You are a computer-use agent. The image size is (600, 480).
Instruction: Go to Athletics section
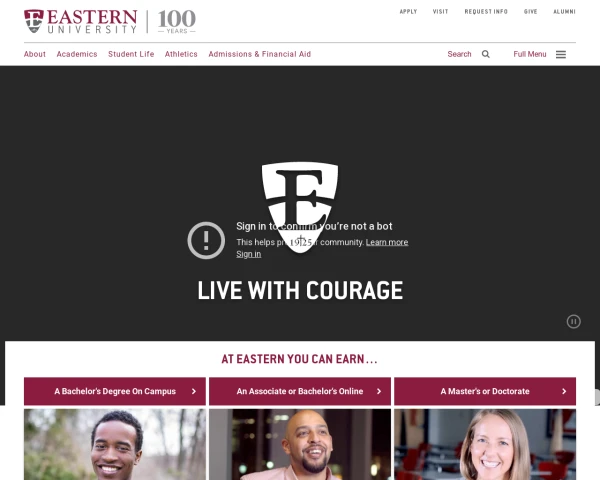(x=181, y=54)
